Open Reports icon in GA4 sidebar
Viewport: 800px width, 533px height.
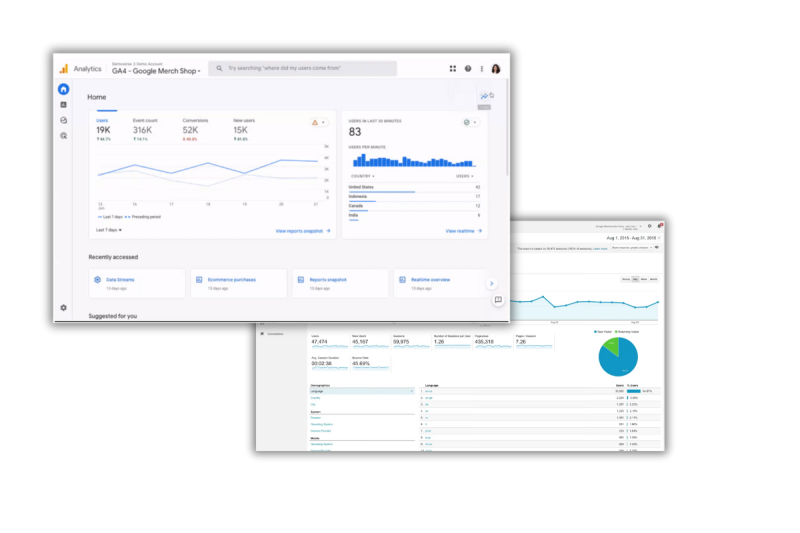pos(63,105)
